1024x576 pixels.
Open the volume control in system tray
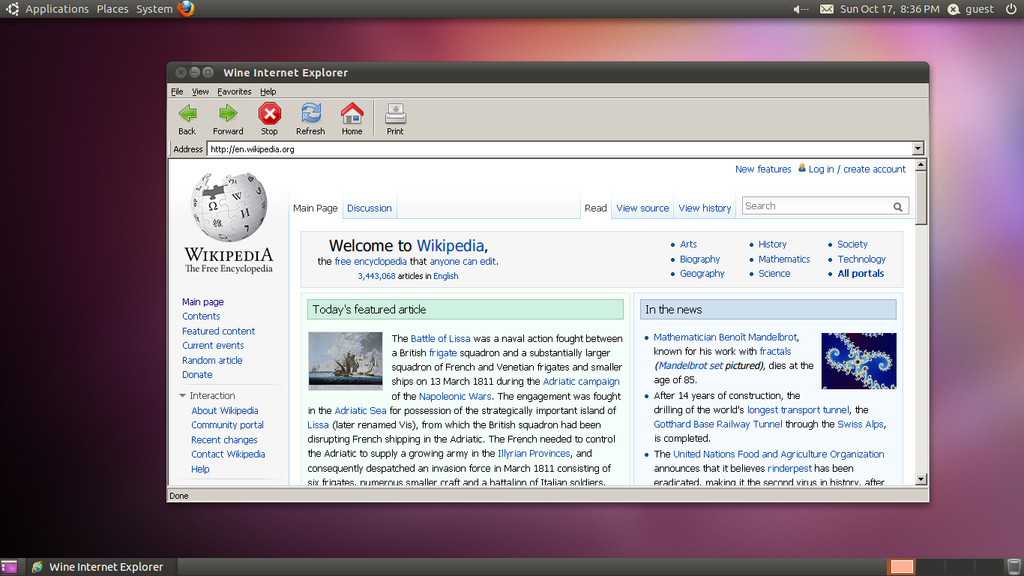[800, 9]
